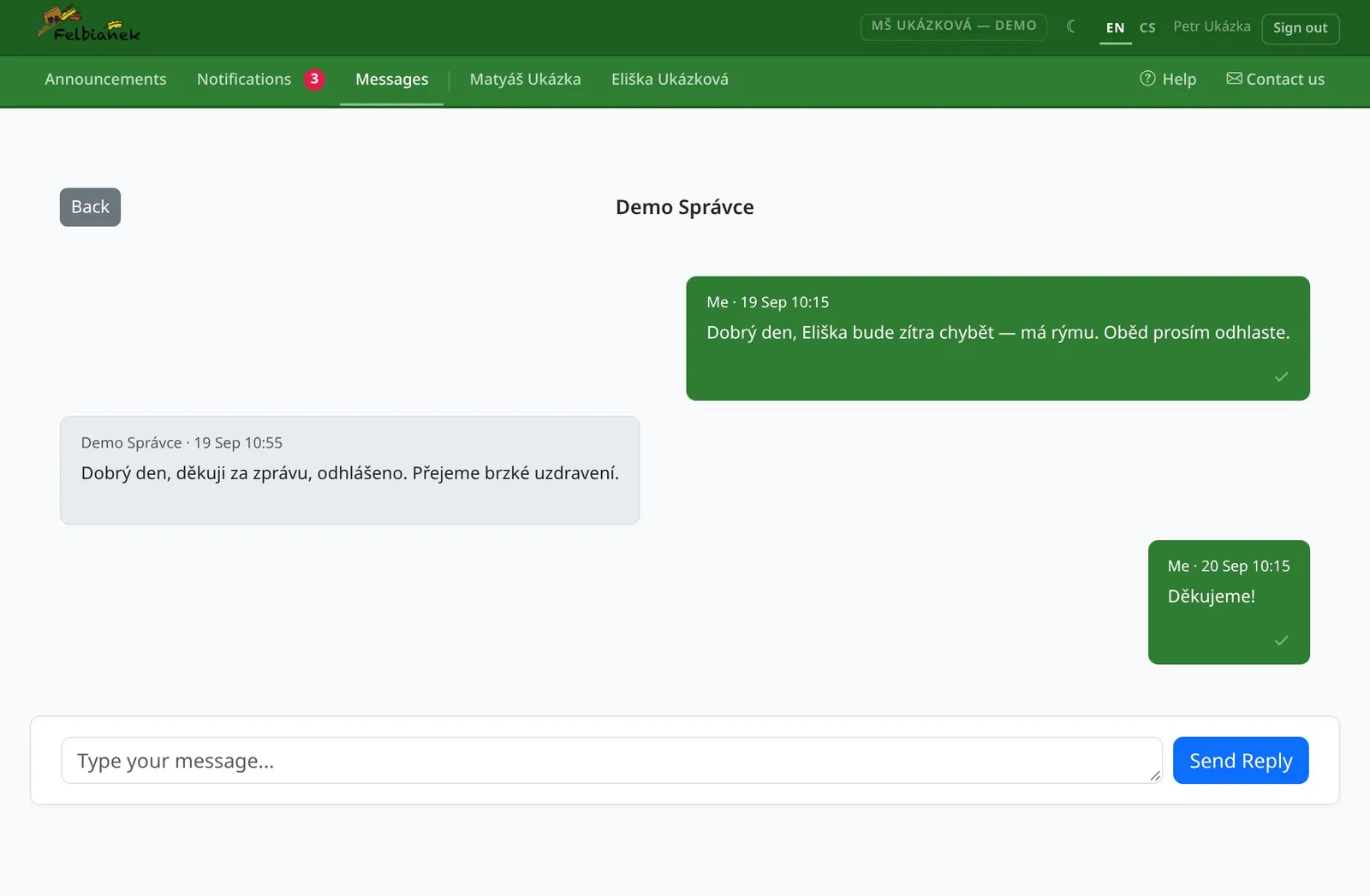Switch language to CS
Screen dimensions: 1370x896
pos(1147,27)
